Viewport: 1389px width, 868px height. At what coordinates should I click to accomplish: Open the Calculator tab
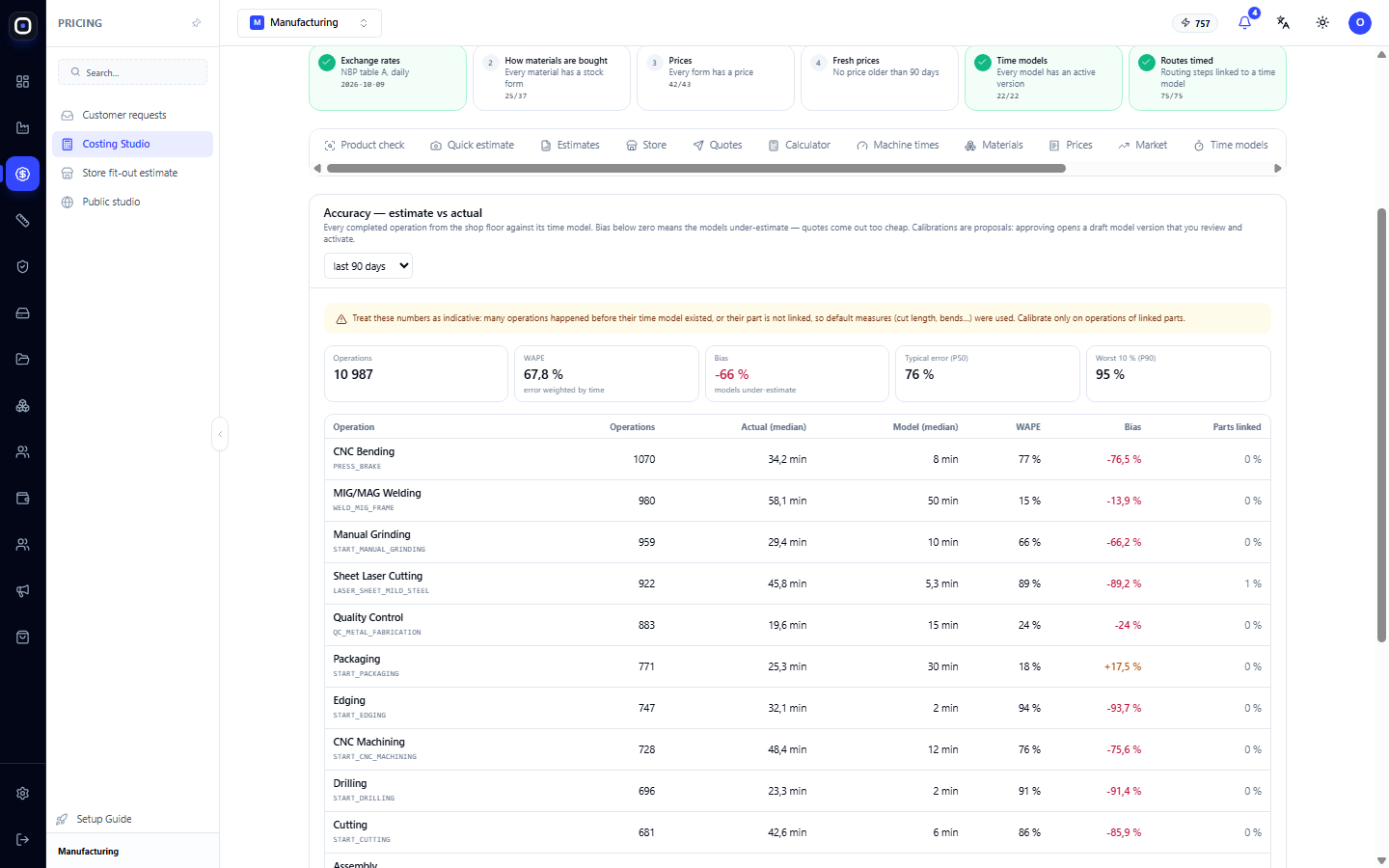click(800, 145)
